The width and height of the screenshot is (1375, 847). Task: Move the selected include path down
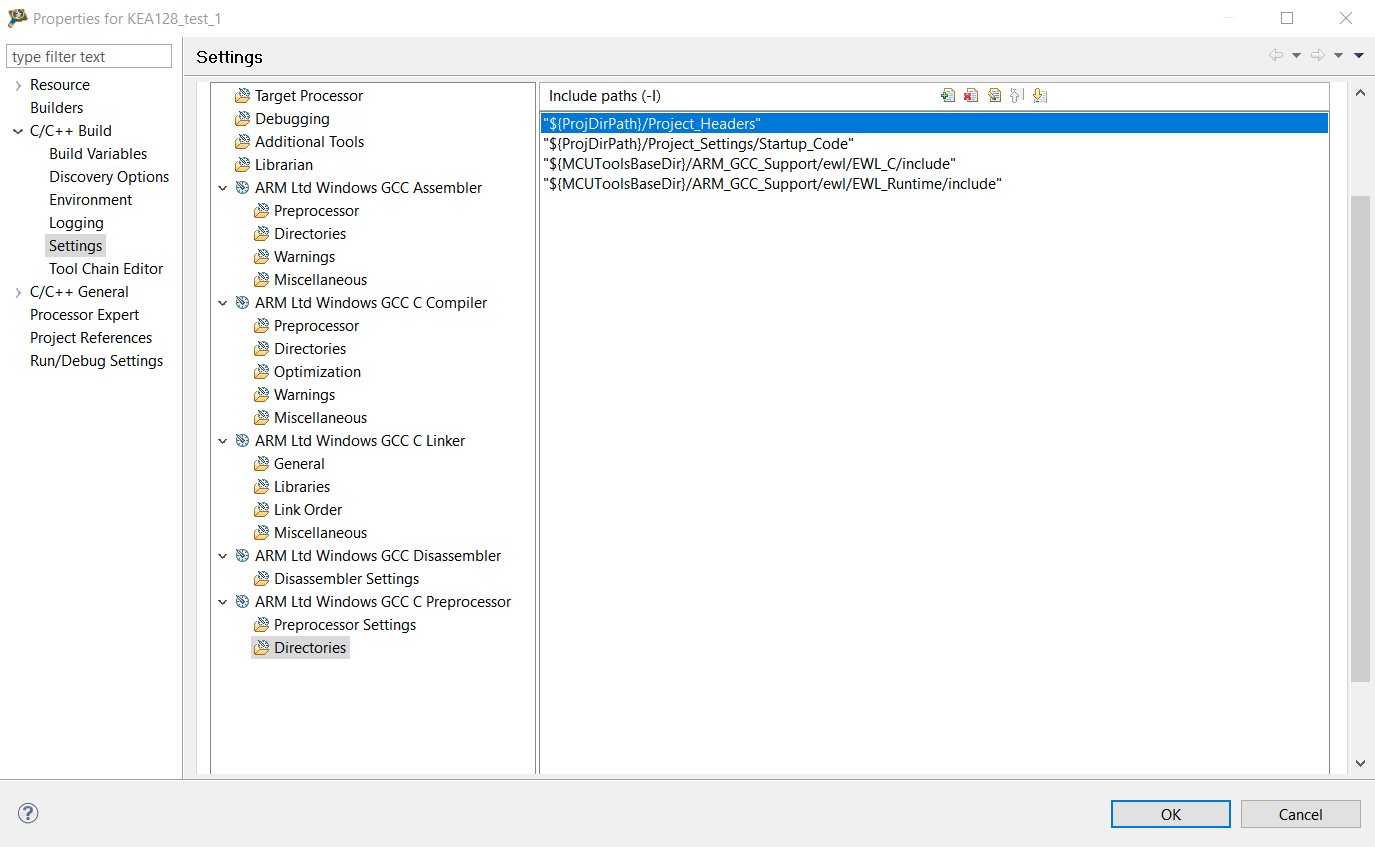coord(1040,95)
